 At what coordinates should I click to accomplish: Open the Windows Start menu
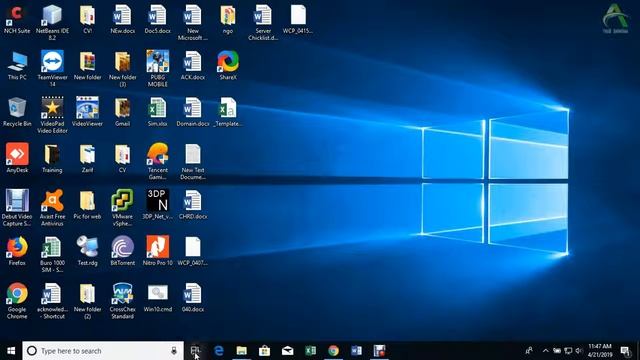point(11,351)
